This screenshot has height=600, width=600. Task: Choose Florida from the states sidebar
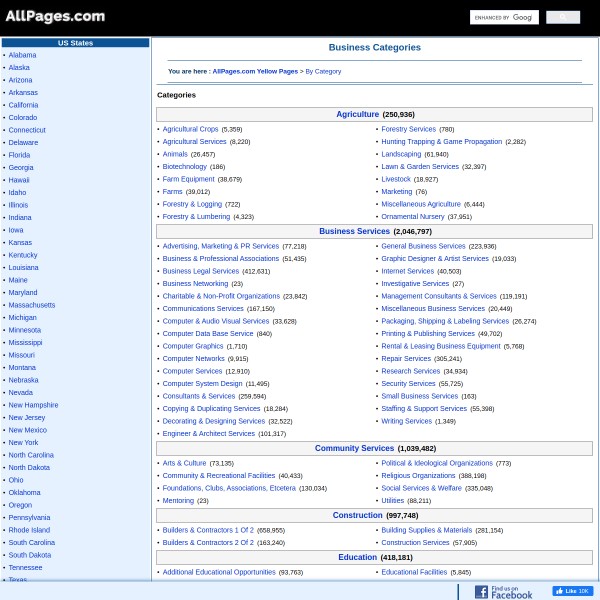click(x=19, y=155)
